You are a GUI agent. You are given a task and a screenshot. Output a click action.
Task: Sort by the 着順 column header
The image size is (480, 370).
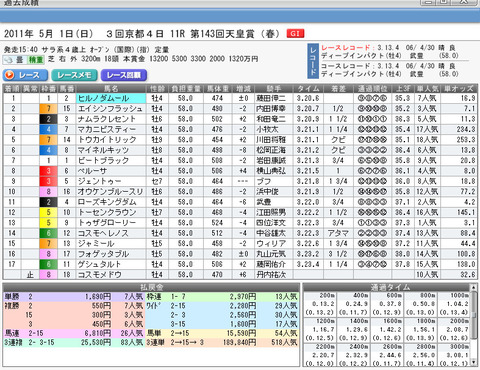coord(12,89)
